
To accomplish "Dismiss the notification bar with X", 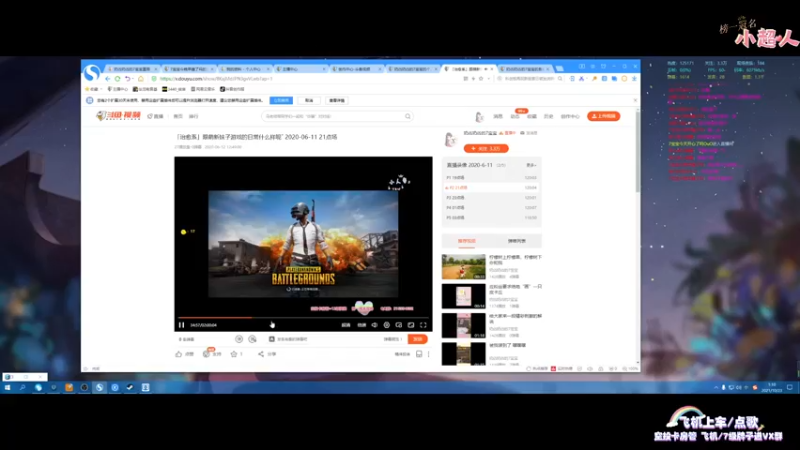I will coord(635,101).
